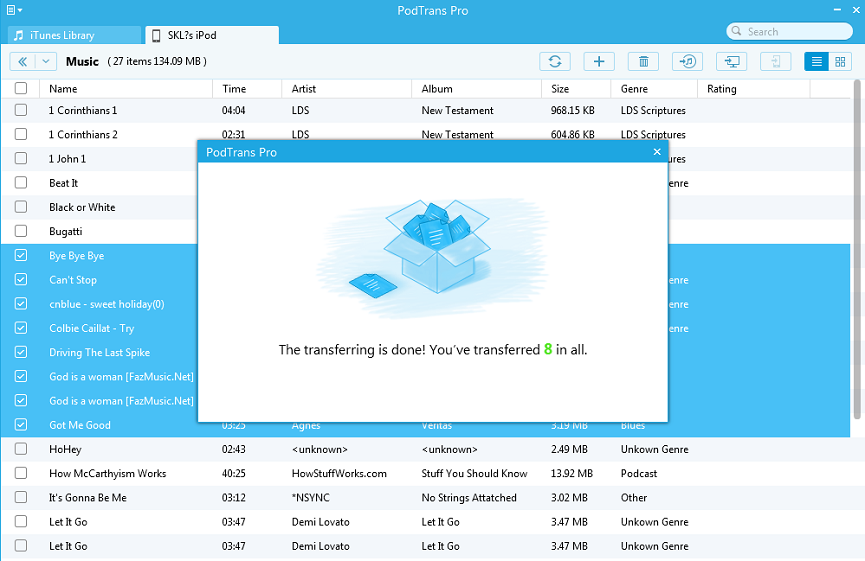The width and height of the screenshot is (865, 561).
Task: Switch to grid thumbnail view icon
Action: coord(840,62)
